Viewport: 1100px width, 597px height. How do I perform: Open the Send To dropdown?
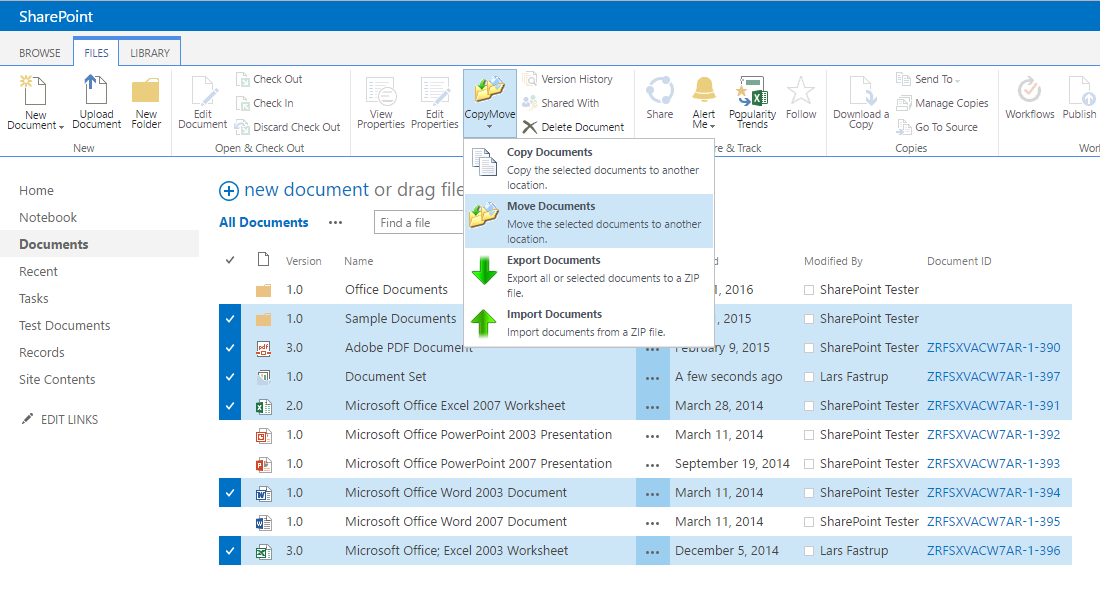934,78
